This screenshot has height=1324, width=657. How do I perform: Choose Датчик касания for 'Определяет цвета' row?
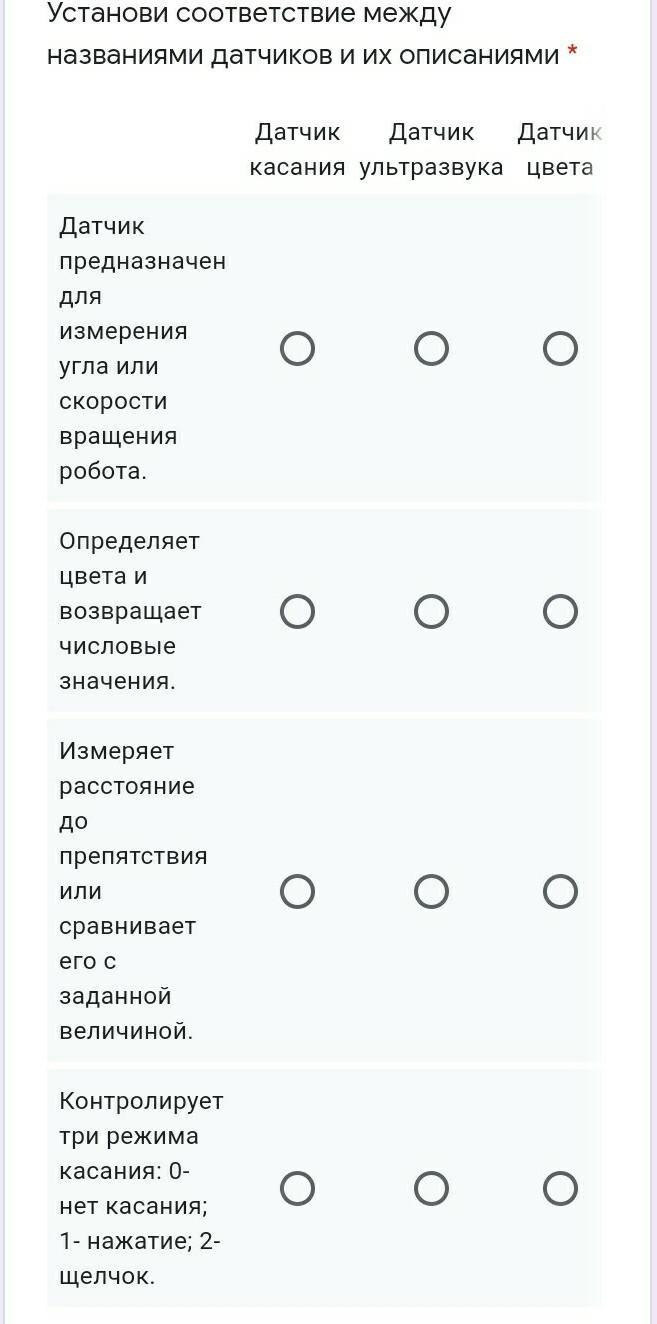(297, 611)
